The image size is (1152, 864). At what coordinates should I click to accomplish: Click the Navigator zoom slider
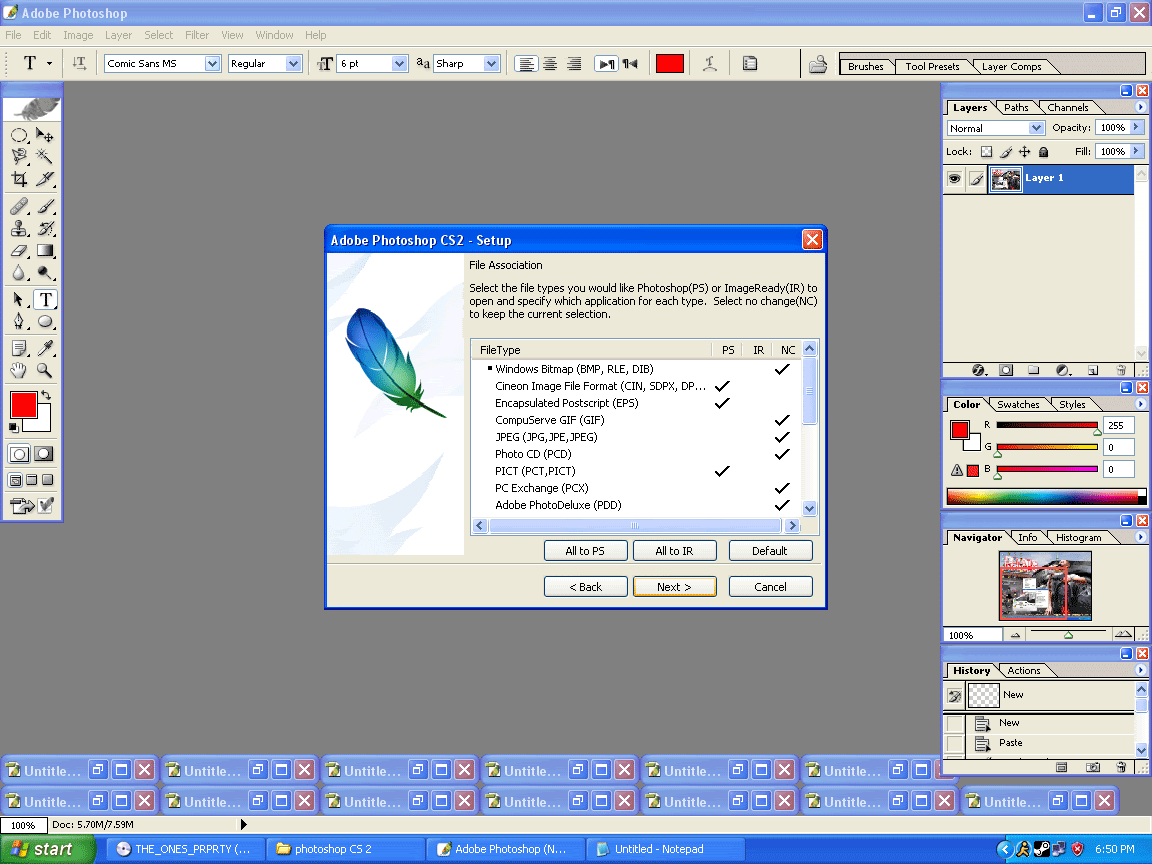[1068, 633]
